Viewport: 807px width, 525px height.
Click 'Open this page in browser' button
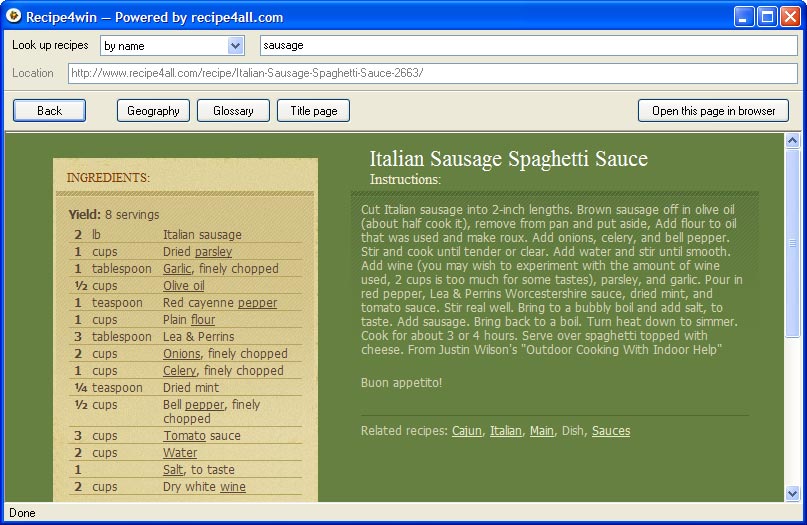[713, 111]
